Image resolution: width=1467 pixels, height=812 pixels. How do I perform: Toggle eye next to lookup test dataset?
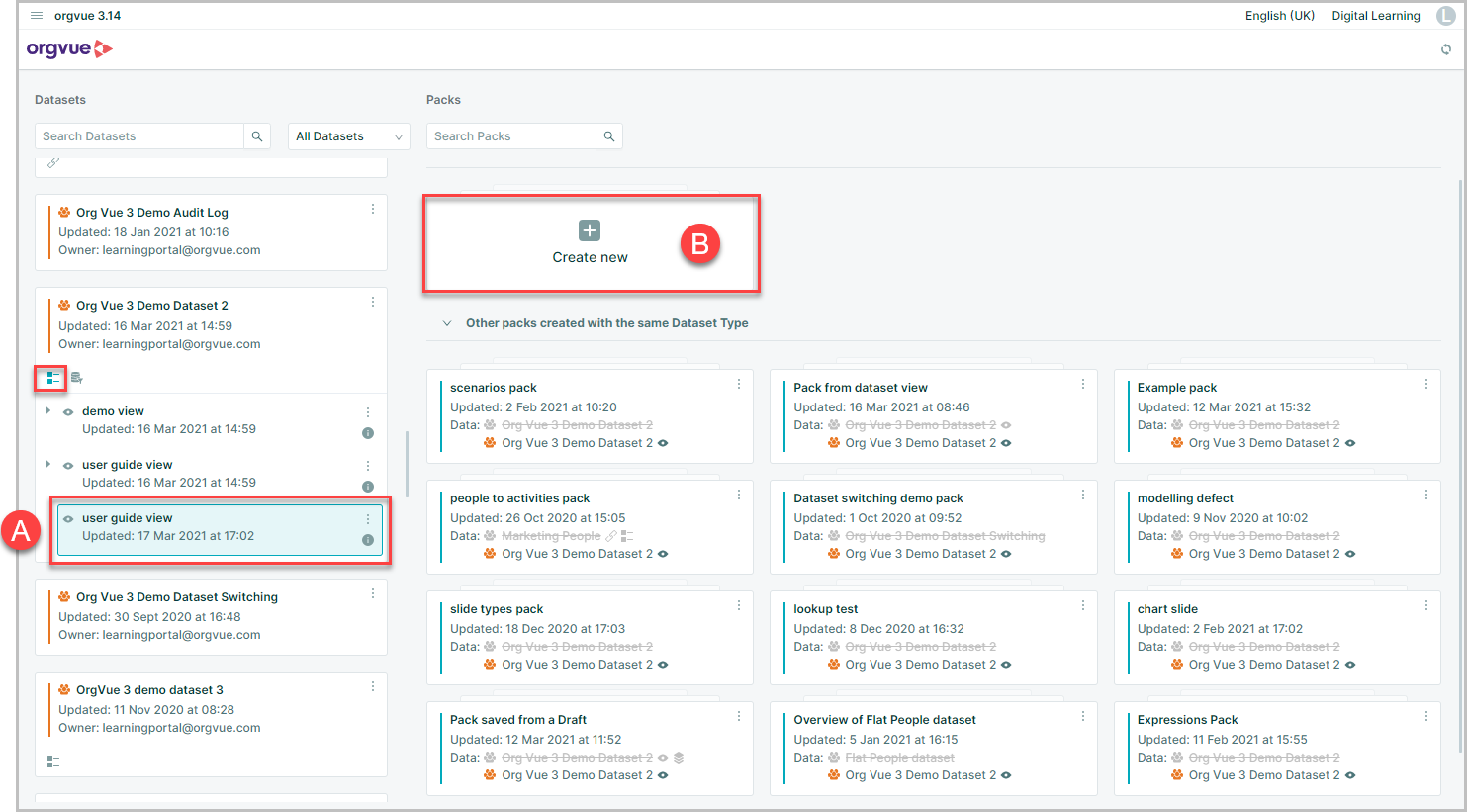(1006, 665)
